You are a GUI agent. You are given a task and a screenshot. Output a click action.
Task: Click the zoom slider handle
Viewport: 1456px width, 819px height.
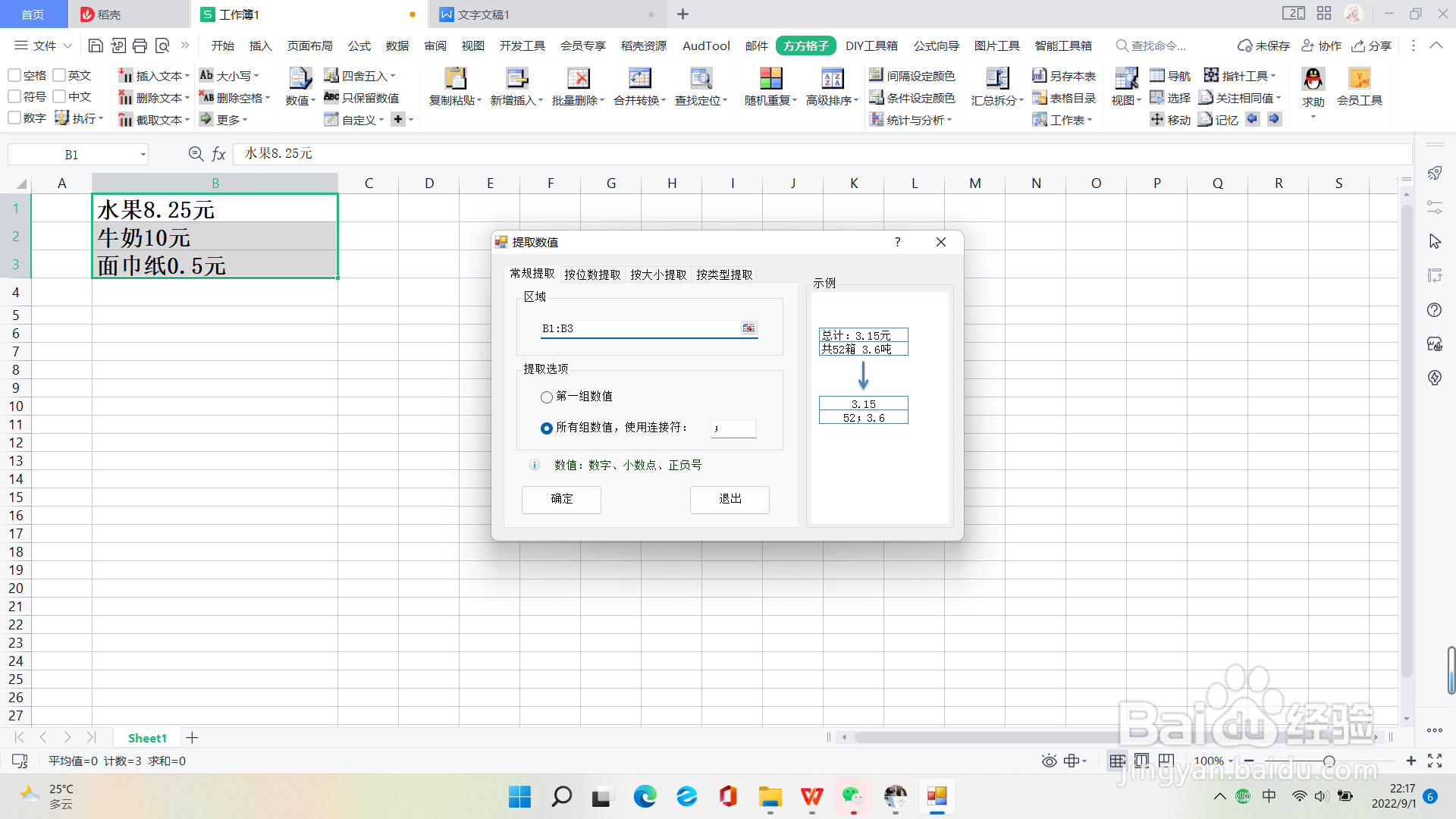[x=1329, y=761]
